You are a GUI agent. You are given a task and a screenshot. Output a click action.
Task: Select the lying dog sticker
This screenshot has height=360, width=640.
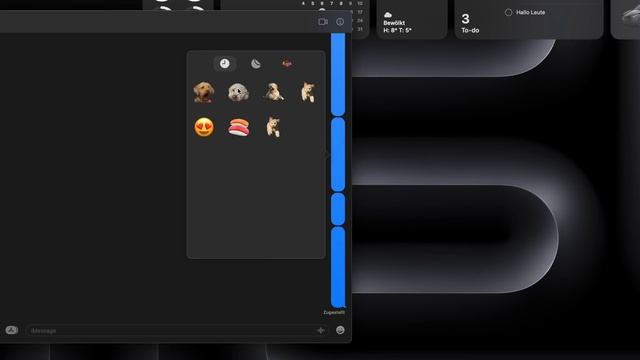coord(273,92)
